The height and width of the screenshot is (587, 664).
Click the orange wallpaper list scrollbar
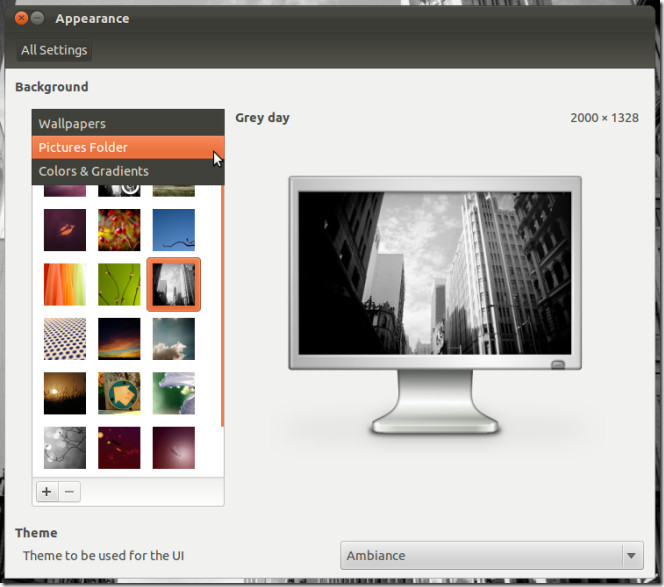pos(222,306)
